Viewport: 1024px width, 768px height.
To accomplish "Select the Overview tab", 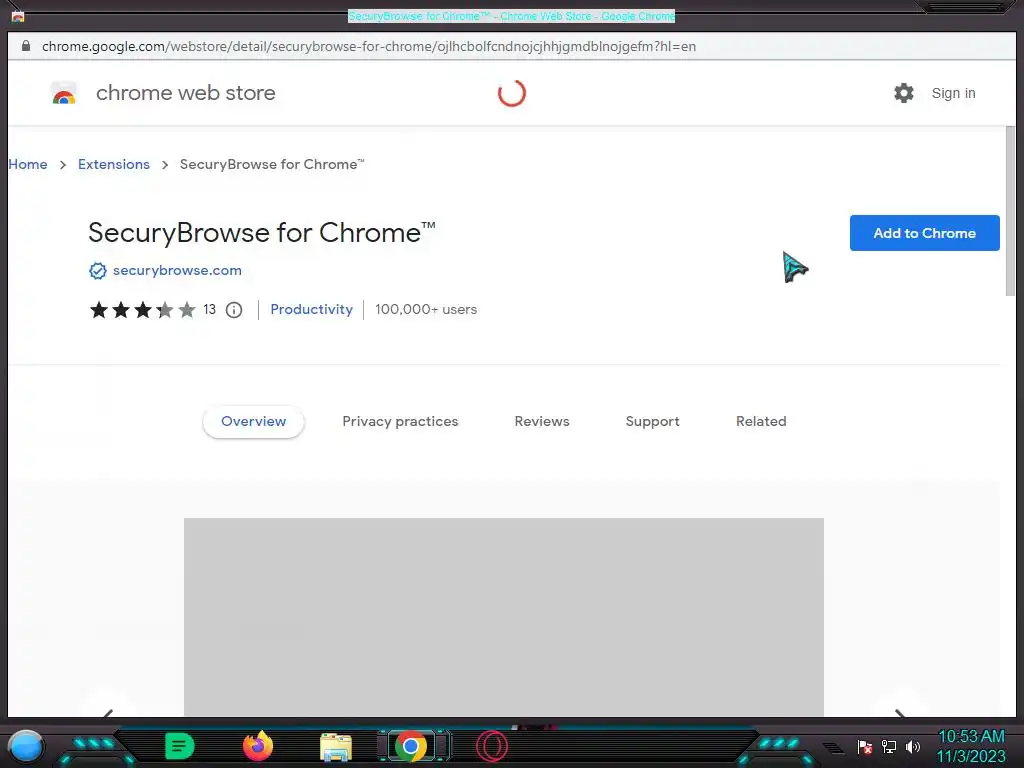I will click(x=253, y=422).
